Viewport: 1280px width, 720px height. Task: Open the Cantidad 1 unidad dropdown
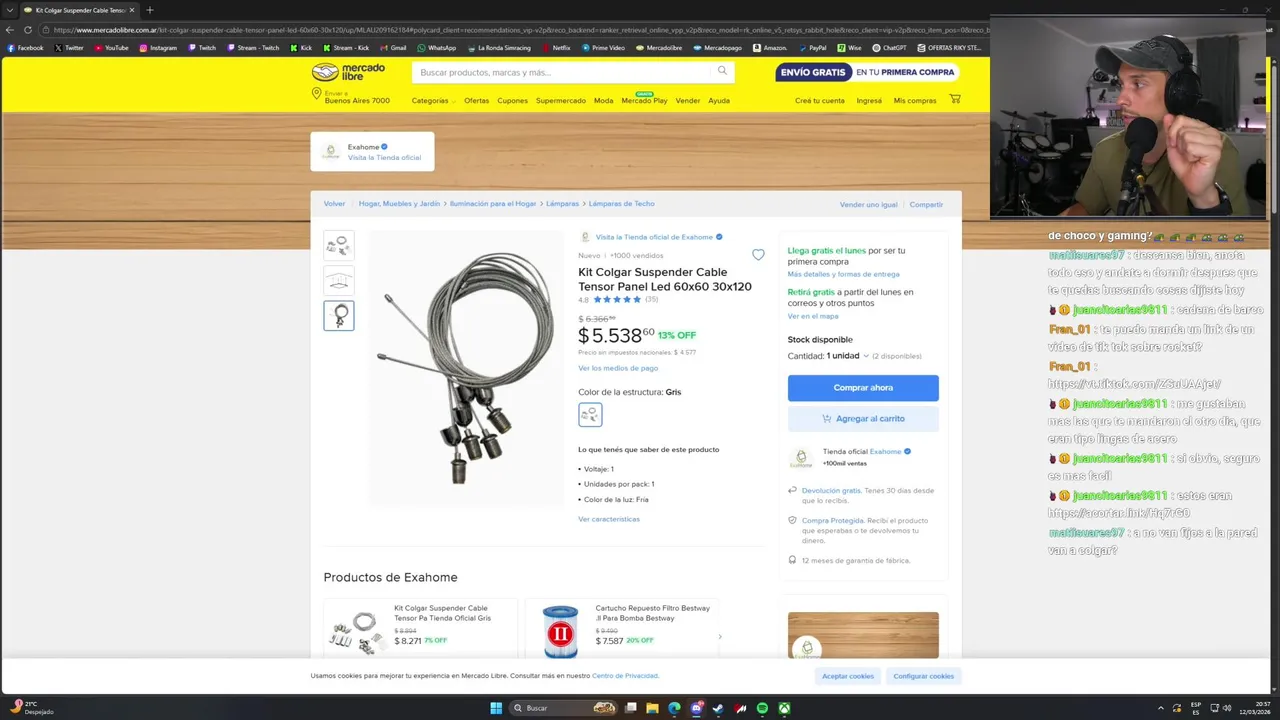848,356
